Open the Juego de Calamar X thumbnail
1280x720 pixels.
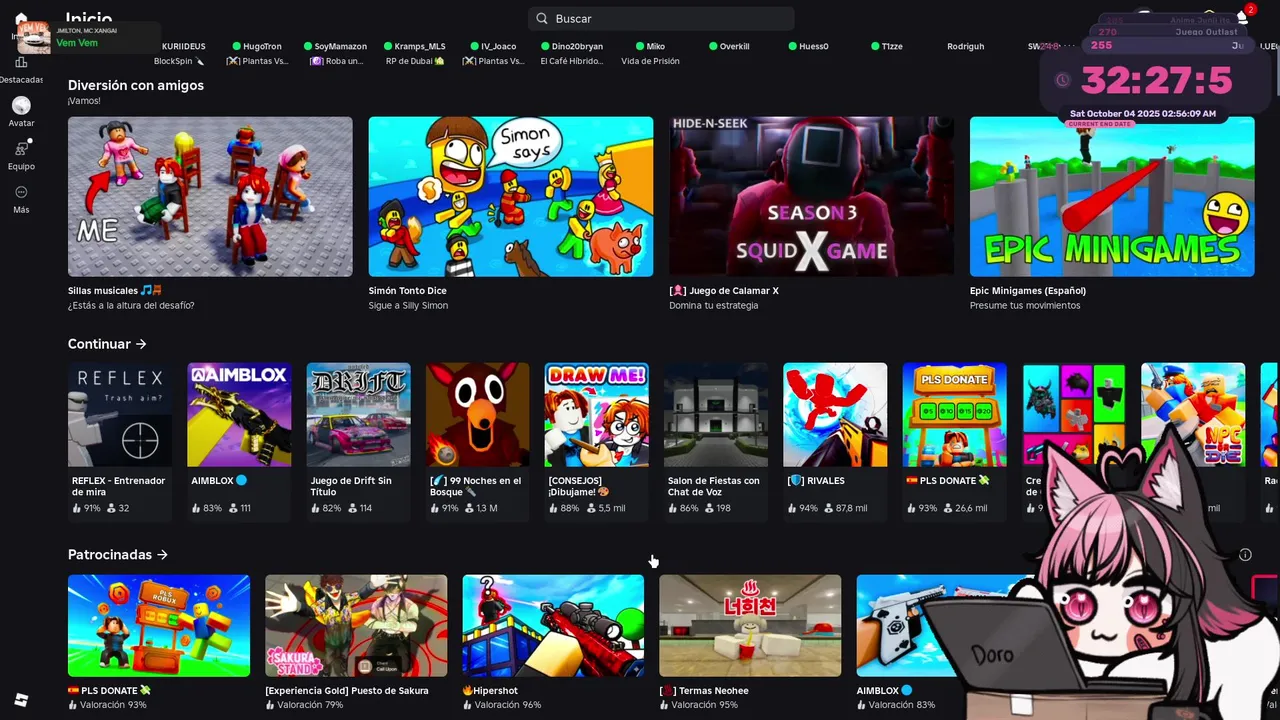[811, 196]
